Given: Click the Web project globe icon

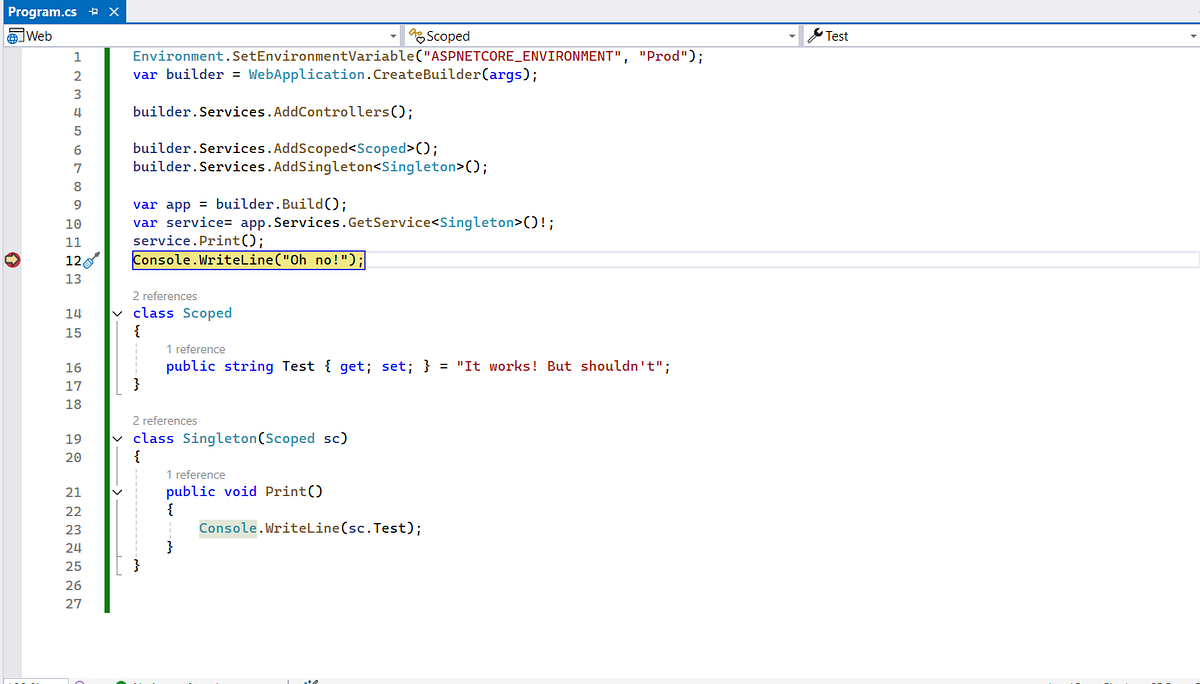Looking at the screenshot, I should pos(13,35).
